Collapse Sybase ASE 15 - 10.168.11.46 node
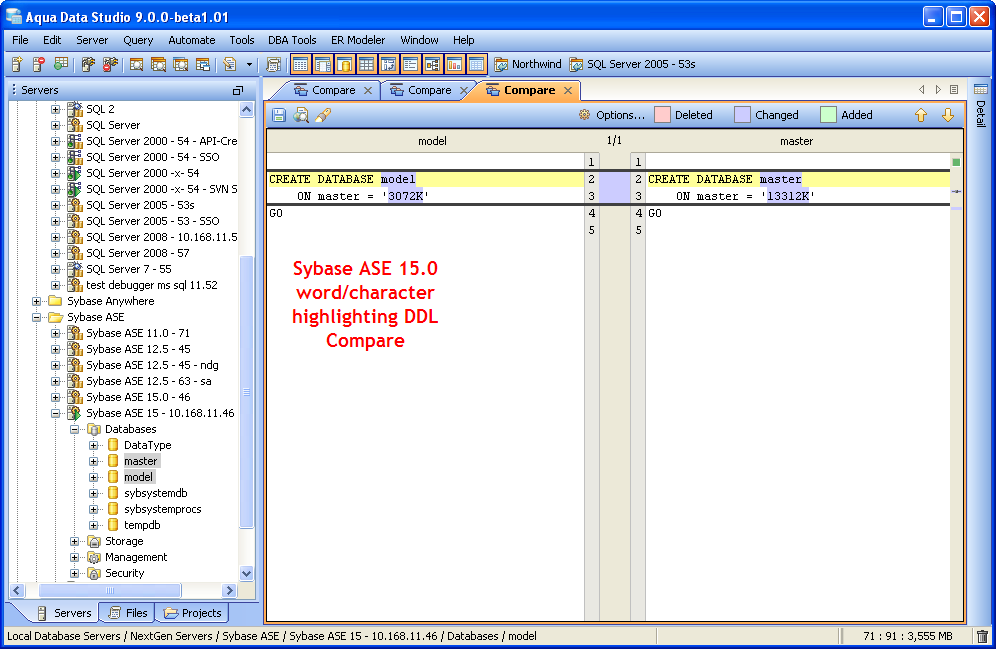Viewport: 996px width, 649px height. (55, 413)
